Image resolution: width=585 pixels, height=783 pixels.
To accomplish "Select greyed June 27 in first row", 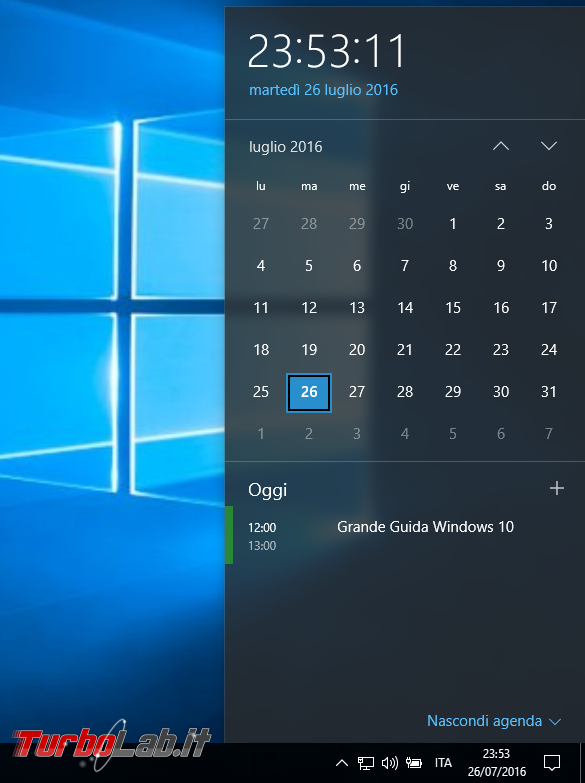I will pos(261,224).
